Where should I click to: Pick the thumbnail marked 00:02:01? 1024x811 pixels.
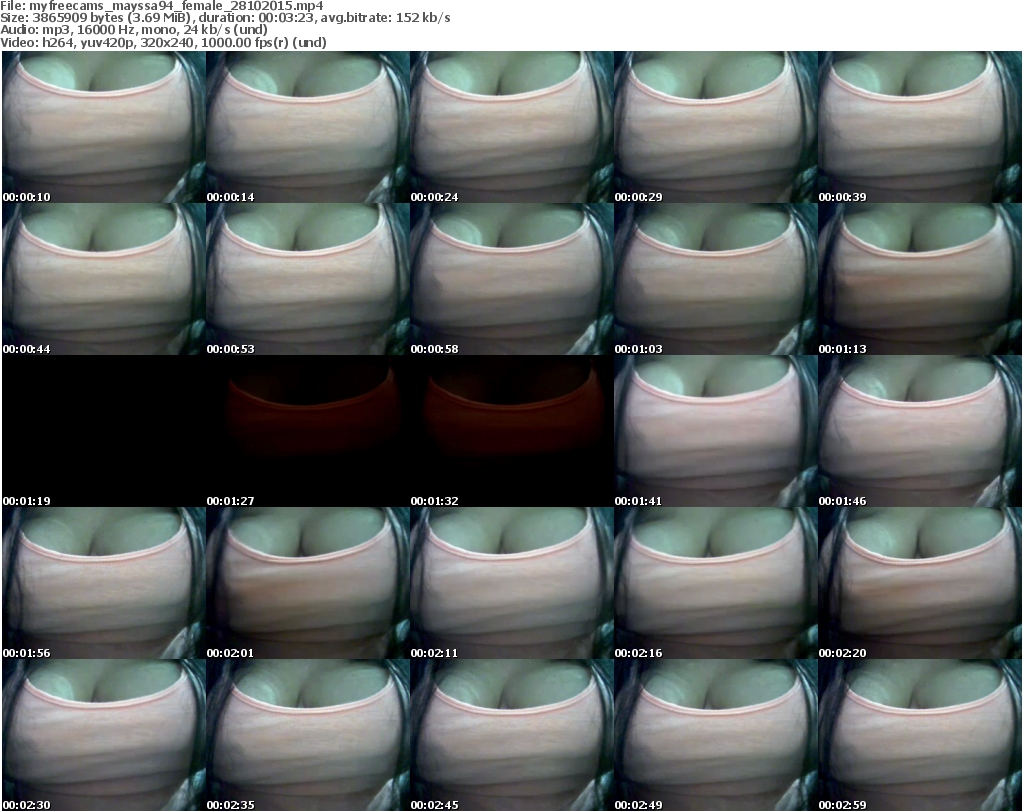(x=308, y=583)
